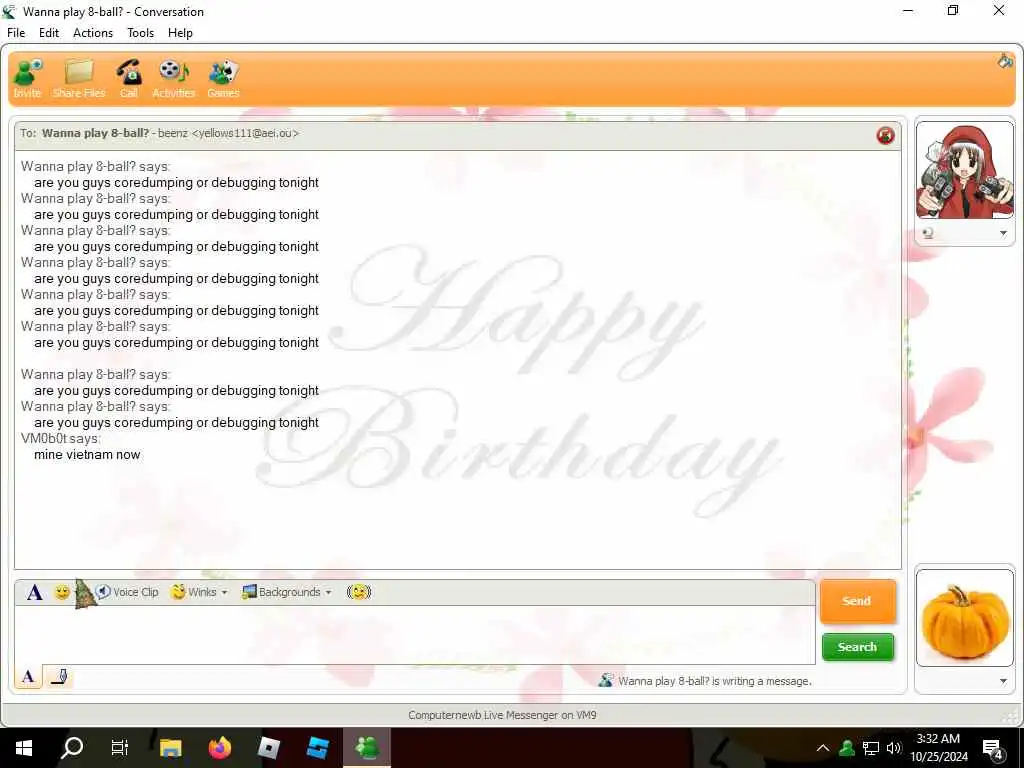Image resolution: width=1024 pixels, height=768 pixels.
Task: Switch to text input mode tab
Action: 28,676
